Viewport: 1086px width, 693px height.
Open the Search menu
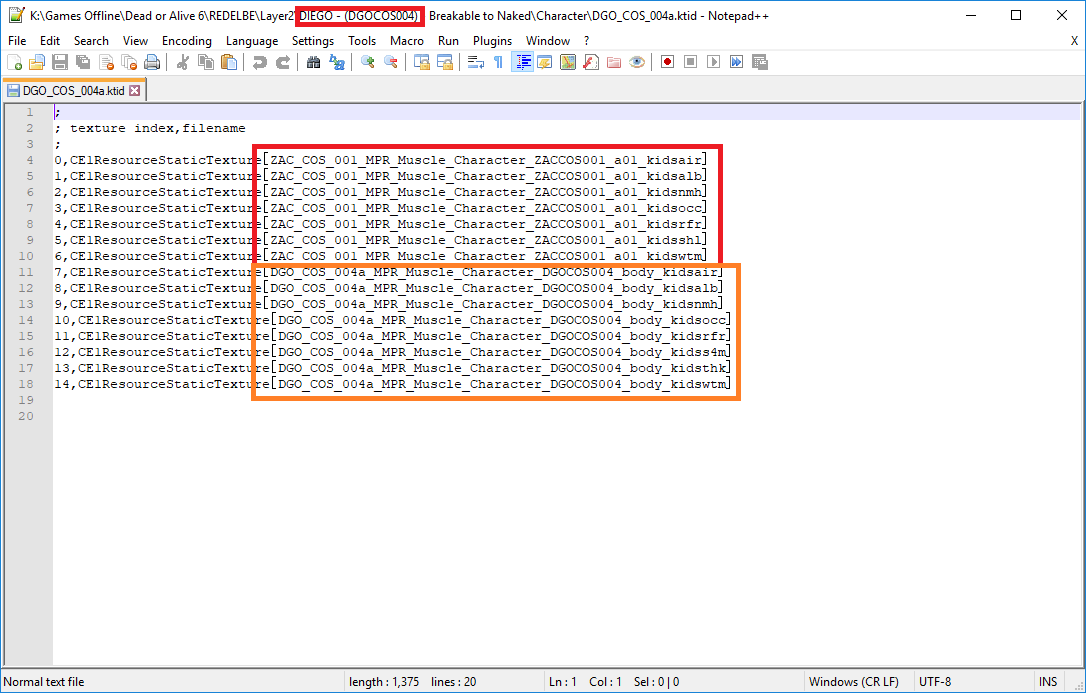click(x=91, y=41)
